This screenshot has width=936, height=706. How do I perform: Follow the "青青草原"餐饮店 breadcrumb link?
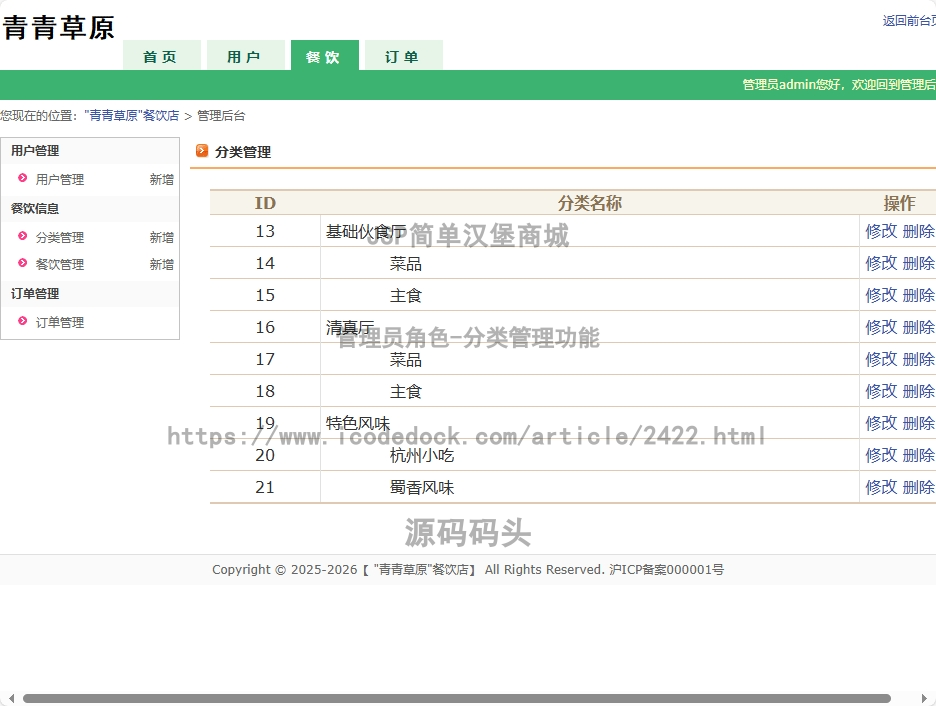click(x=131, y=116)
